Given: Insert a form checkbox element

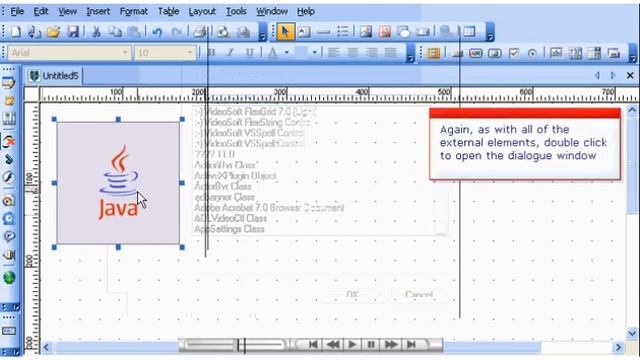Looking at the screenshot, I should [x=514, y=53].
